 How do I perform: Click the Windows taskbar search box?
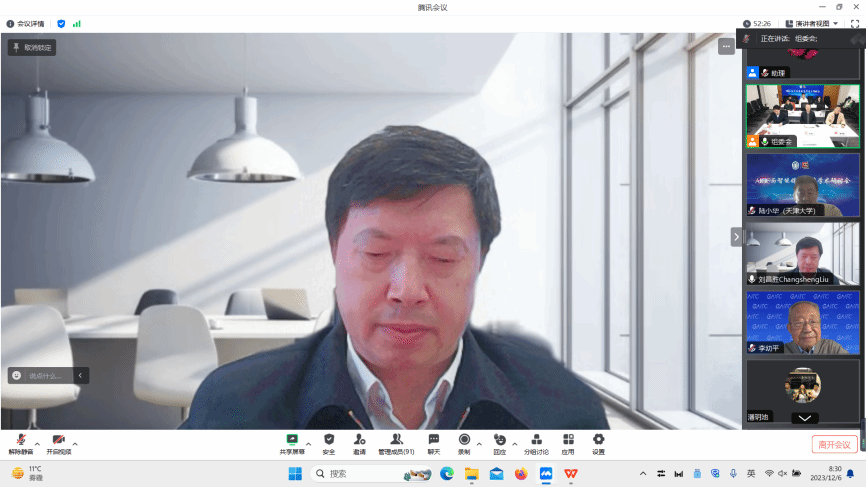pyautogui.click(x=358, y=473)
